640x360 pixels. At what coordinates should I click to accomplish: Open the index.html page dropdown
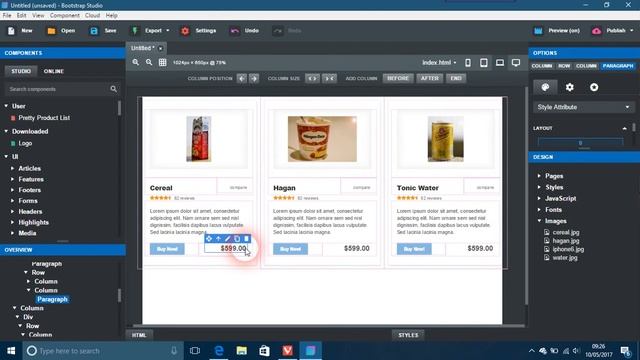click(x=439, y=62)
